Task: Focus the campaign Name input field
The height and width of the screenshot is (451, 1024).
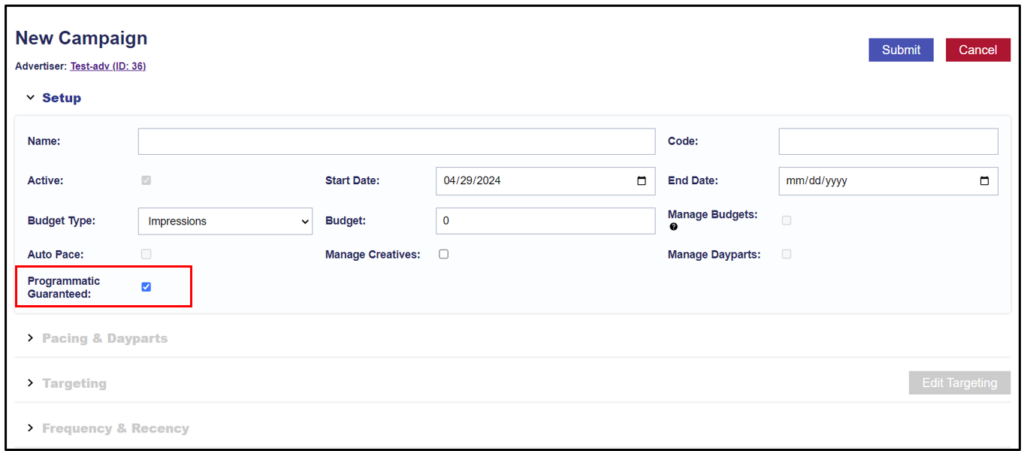Action: click(396, 142)
